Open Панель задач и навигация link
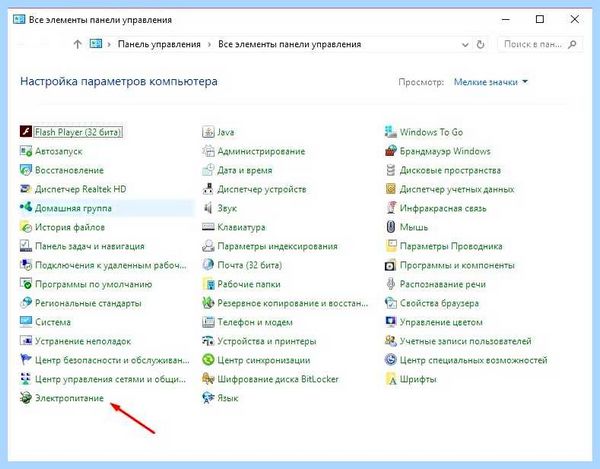 coord(90,246)
